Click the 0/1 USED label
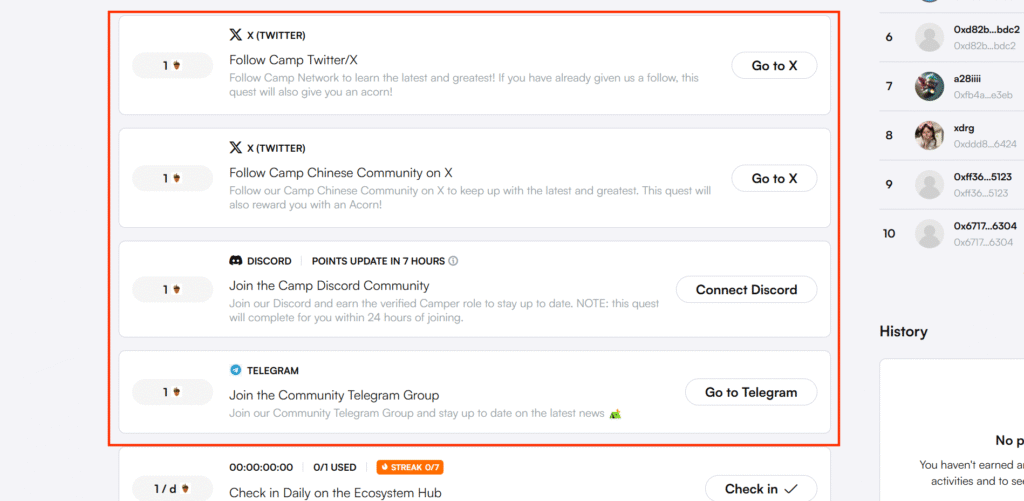 click(335, 468)
